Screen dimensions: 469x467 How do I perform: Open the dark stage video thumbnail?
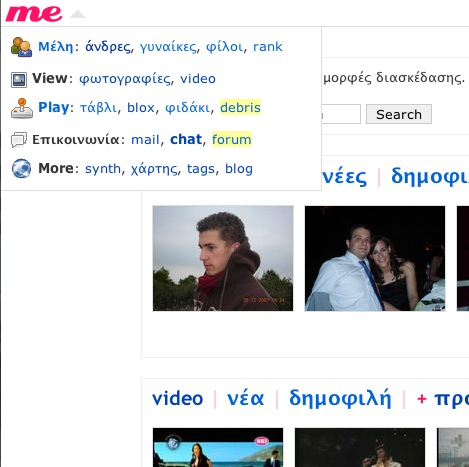(x=360, y=447)
